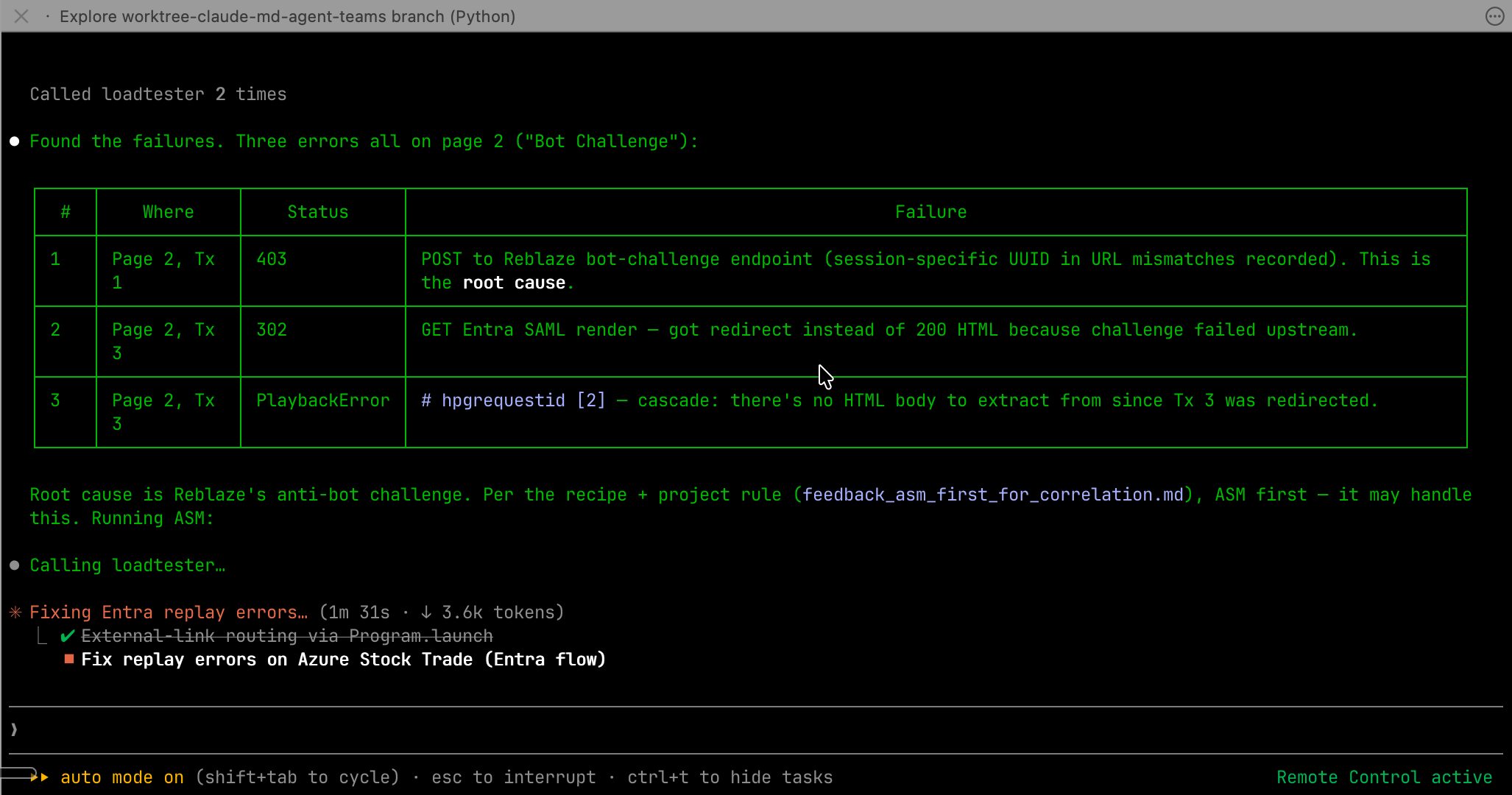Click the '# hpgrequestid [2]' code text

pyautogui.click(x=513, y=400)
